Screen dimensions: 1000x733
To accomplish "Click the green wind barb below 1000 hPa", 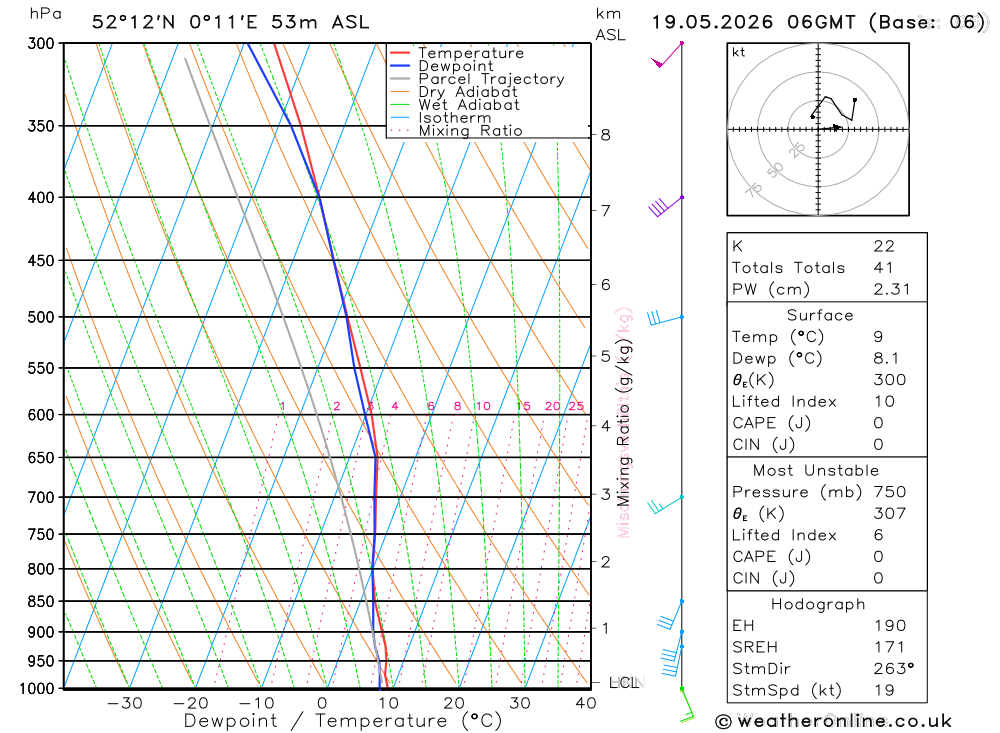I will (687, 706).
